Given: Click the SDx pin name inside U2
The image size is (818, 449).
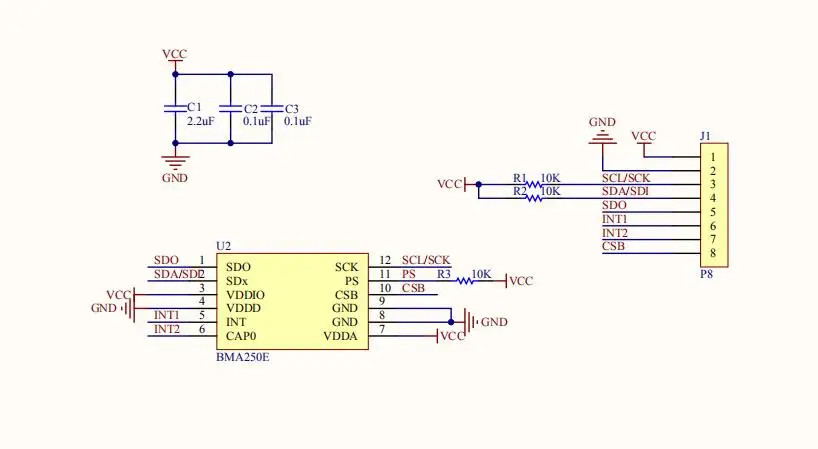Looking at the screenshot, I should 237,281.
